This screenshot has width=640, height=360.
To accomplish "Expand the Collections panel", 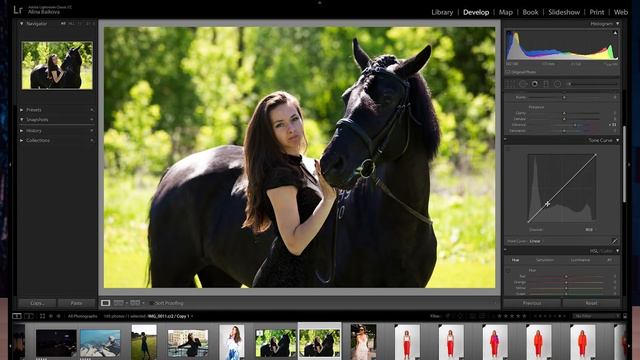I will 21,140.
